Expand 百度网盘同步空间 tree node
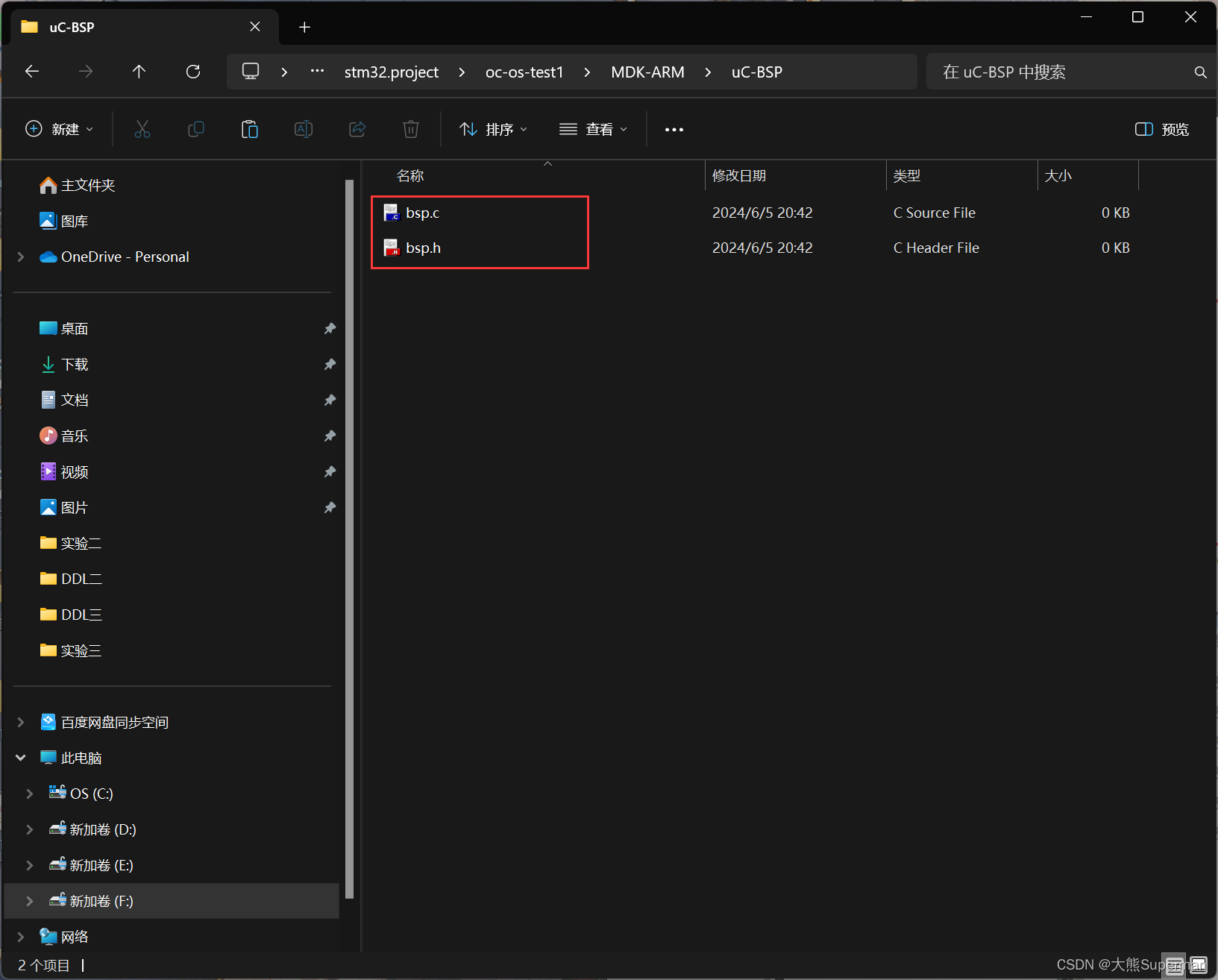Image resolution: width=1218 pixels, height=980 pixels. 21,722
